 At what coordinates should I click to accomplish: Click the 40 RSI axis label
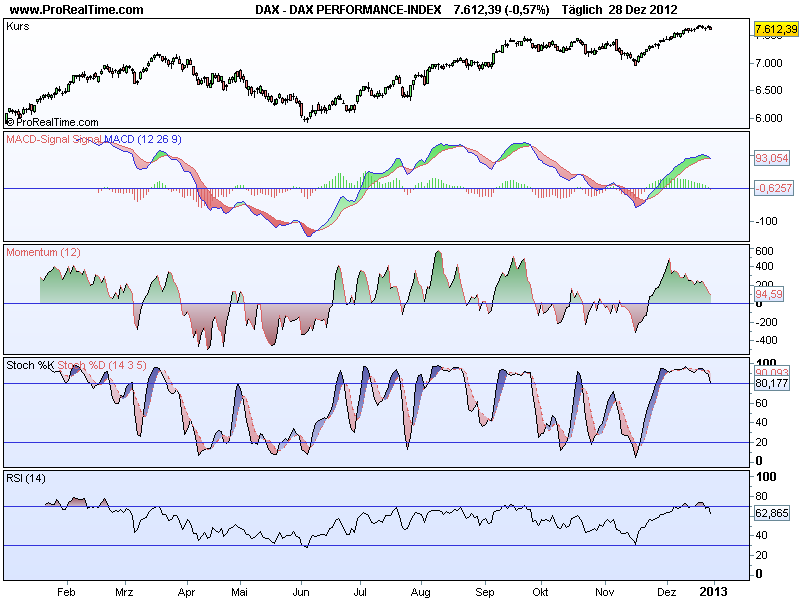pos(761,535)
